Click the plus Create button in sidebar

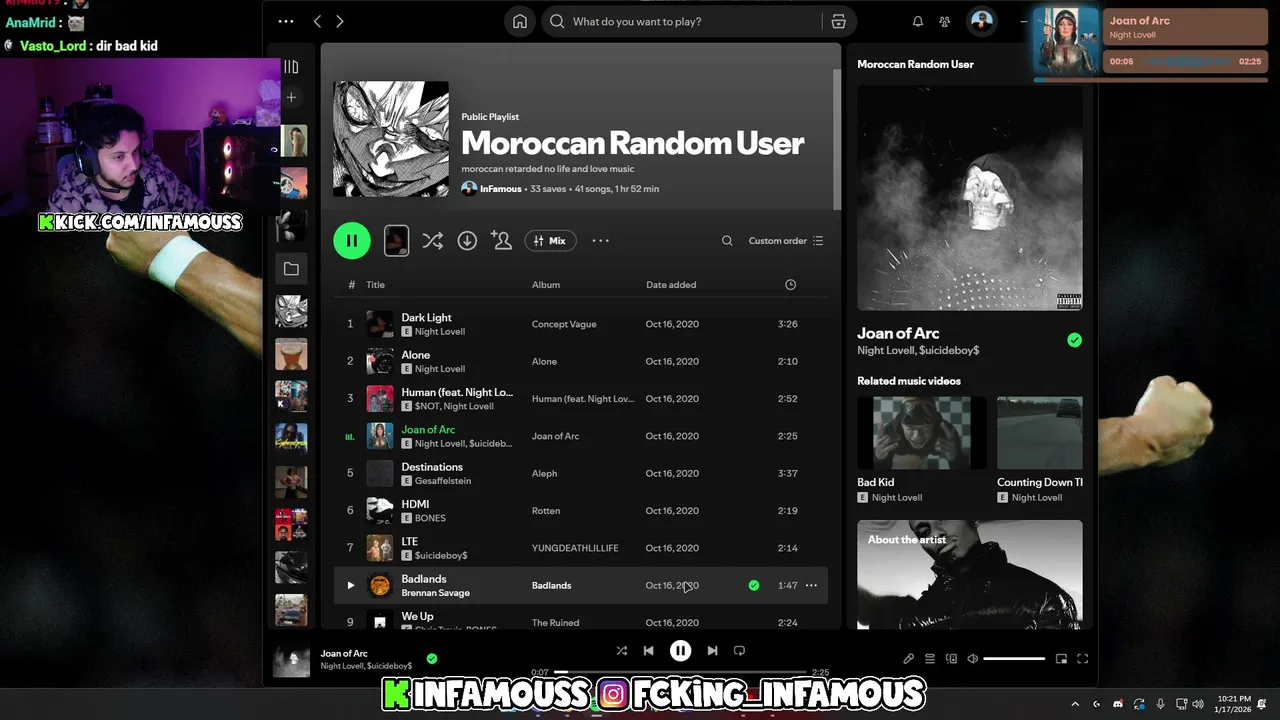tap(291, 97)
